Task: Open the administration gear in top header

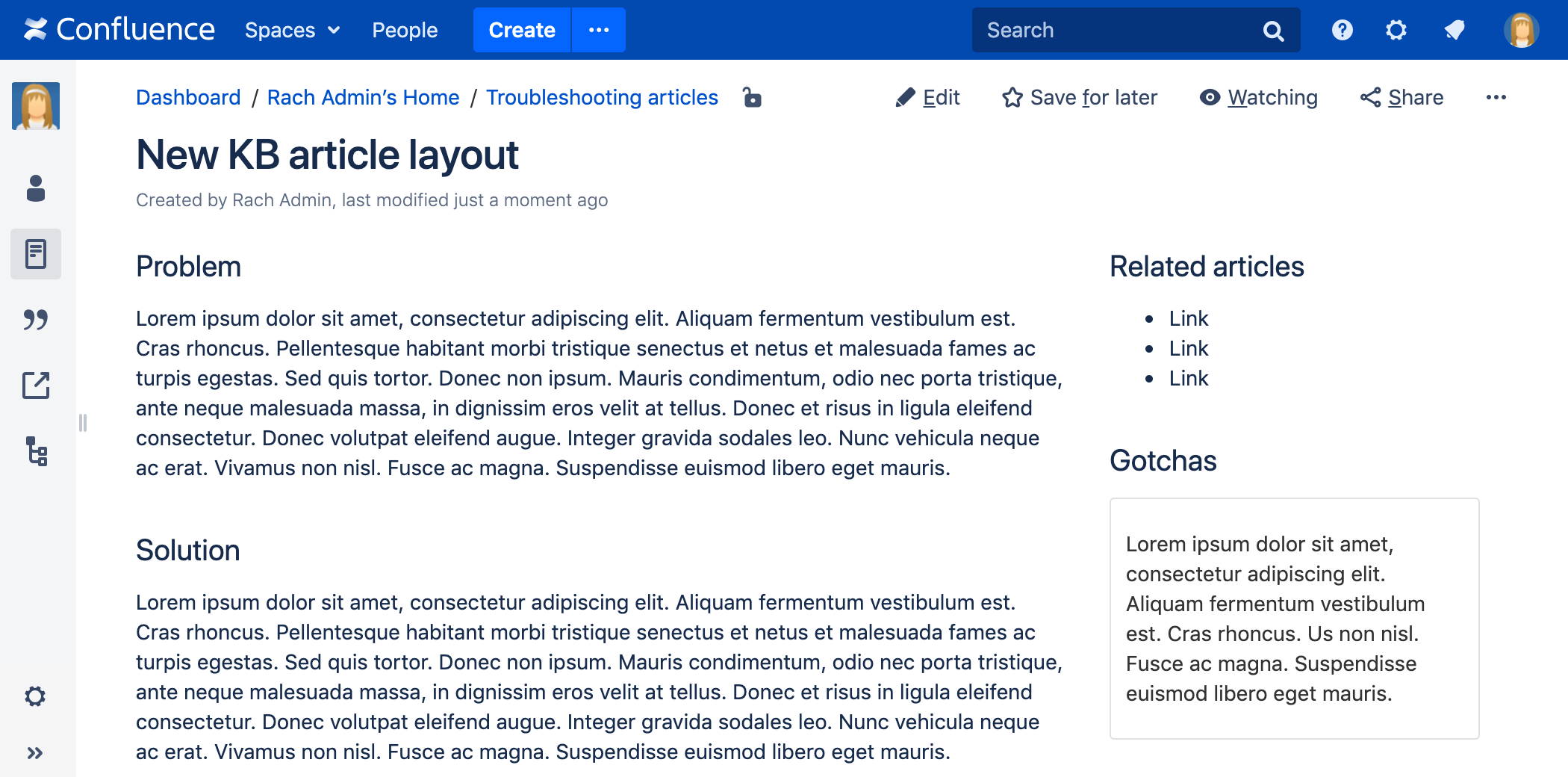Action: [1396, 30]
